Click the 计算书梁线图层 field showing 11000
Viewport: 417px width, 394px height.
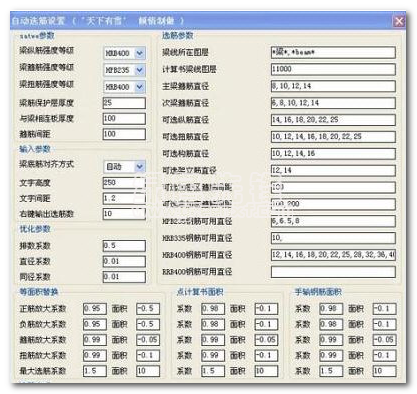click(333, 69)
